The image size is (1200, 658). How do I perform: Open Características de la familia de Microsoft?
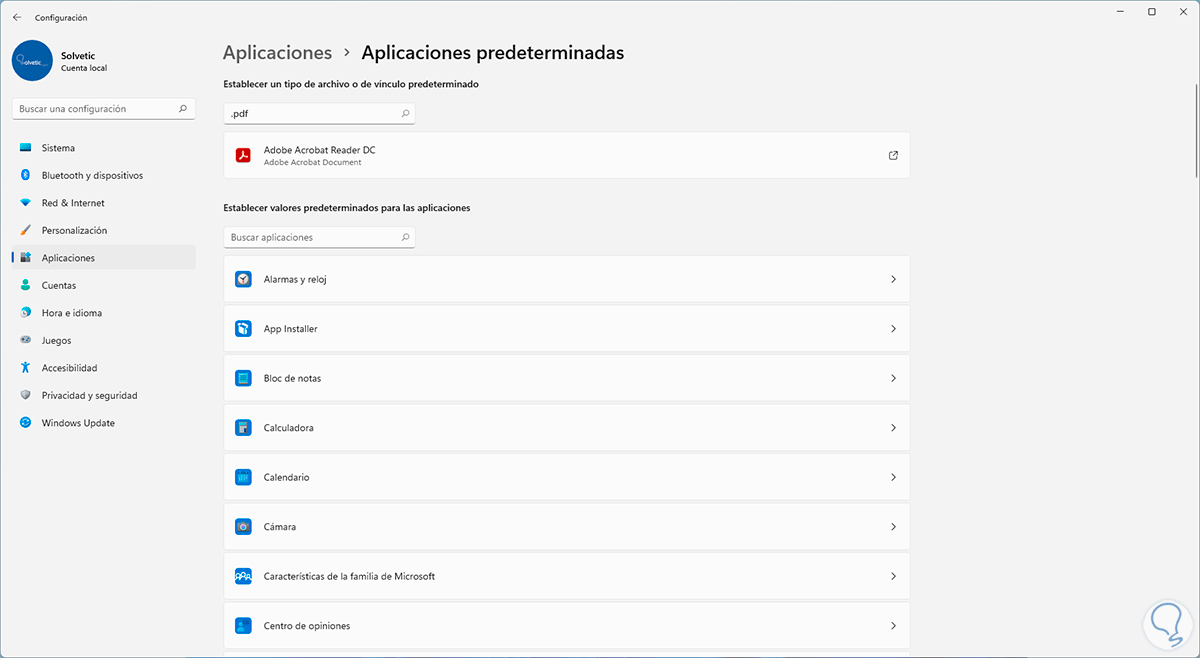(349, 576)
